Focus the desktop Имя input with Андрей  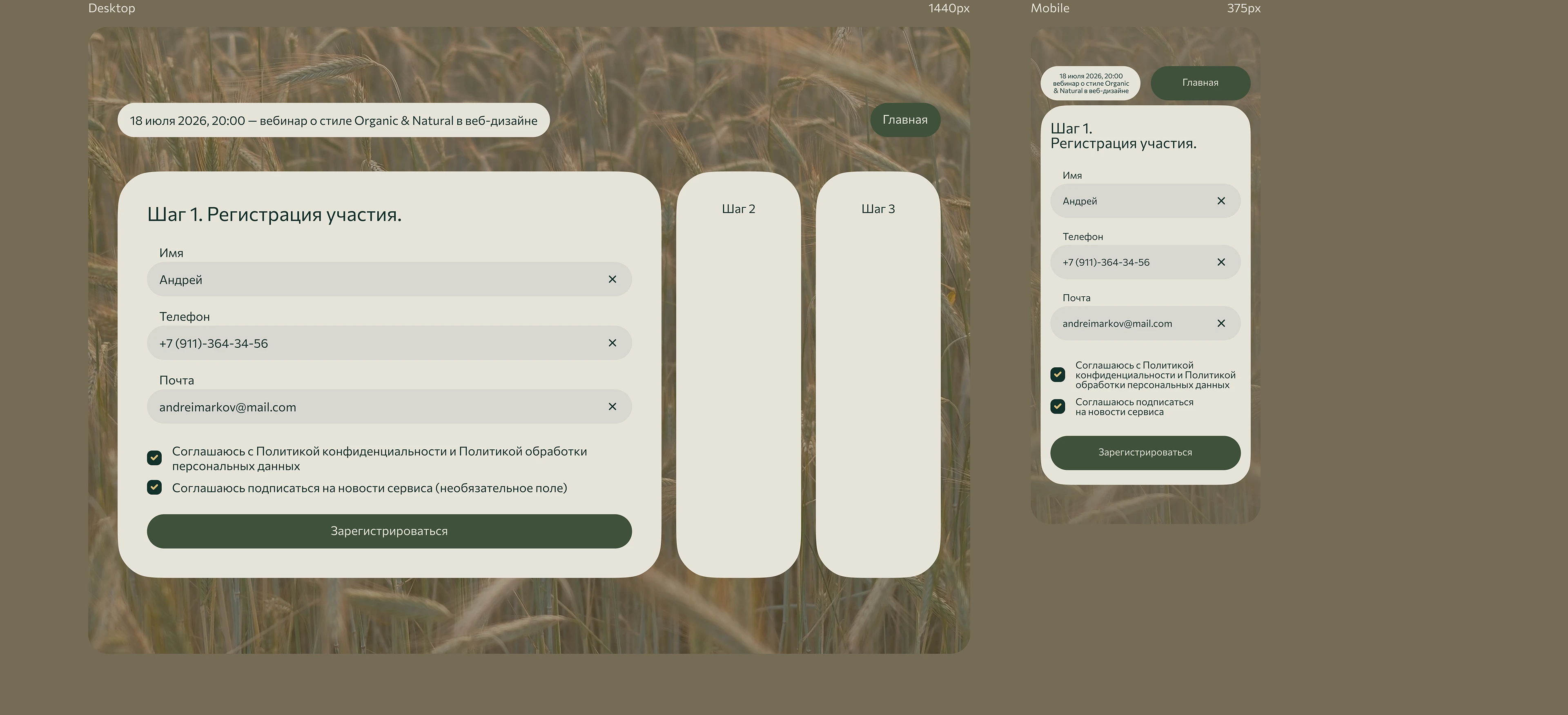point(389,279)
